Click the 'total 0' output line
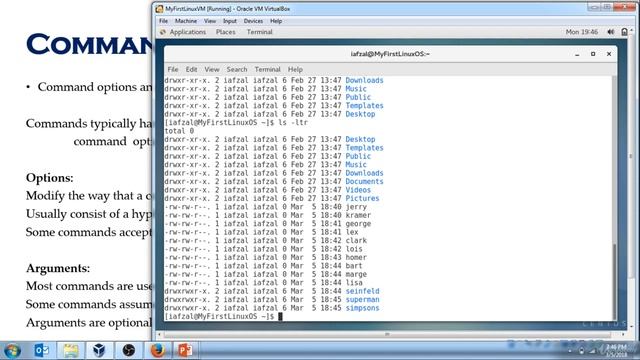 coord(179,131)
